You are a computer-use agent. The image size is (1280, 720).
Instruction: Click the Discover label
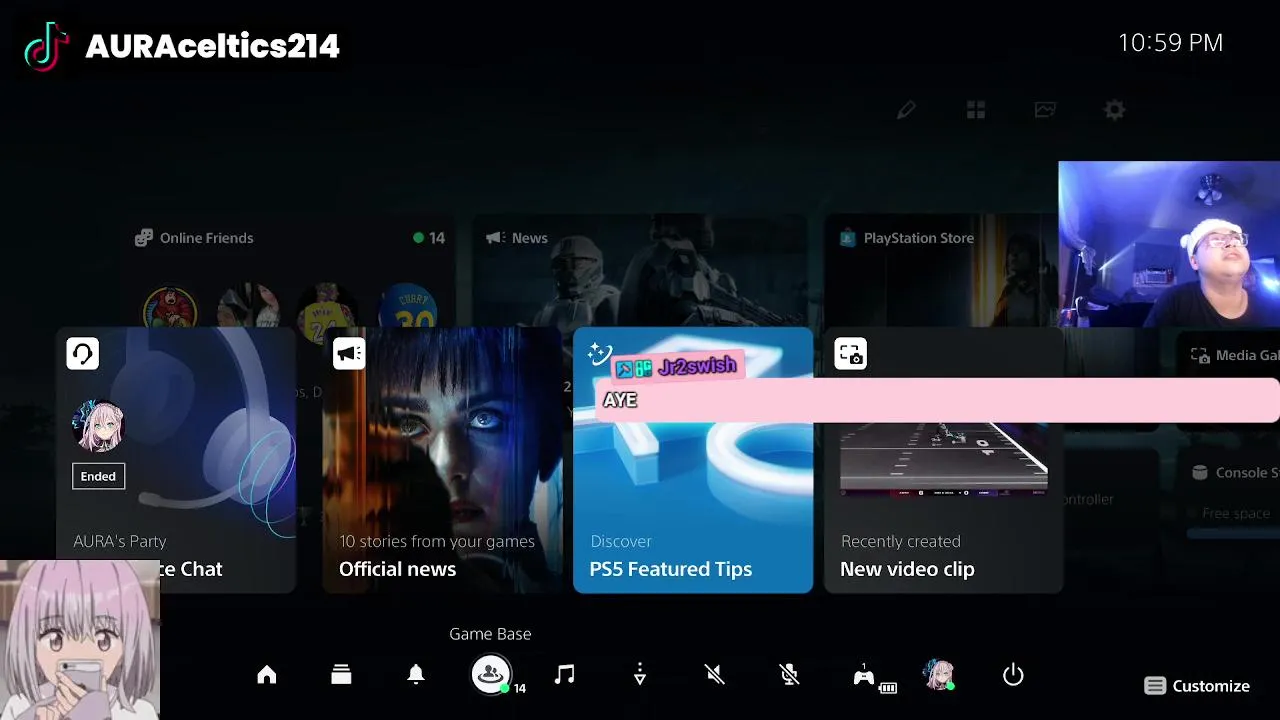click(x=620, y=541)
